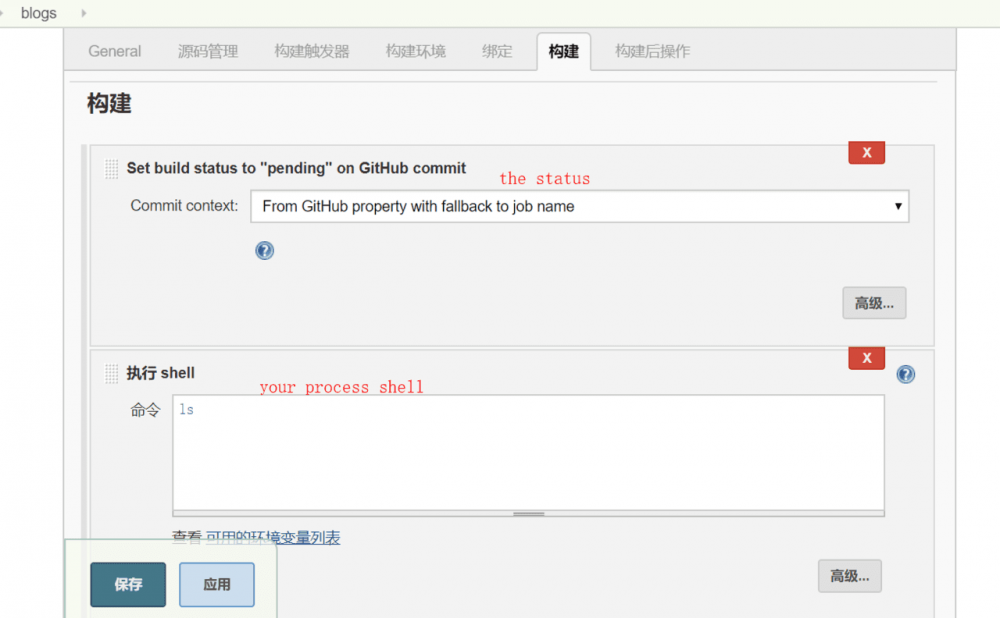
Task: Click the 应用 button
Action: pyautogui.click(x=216, y=584)
